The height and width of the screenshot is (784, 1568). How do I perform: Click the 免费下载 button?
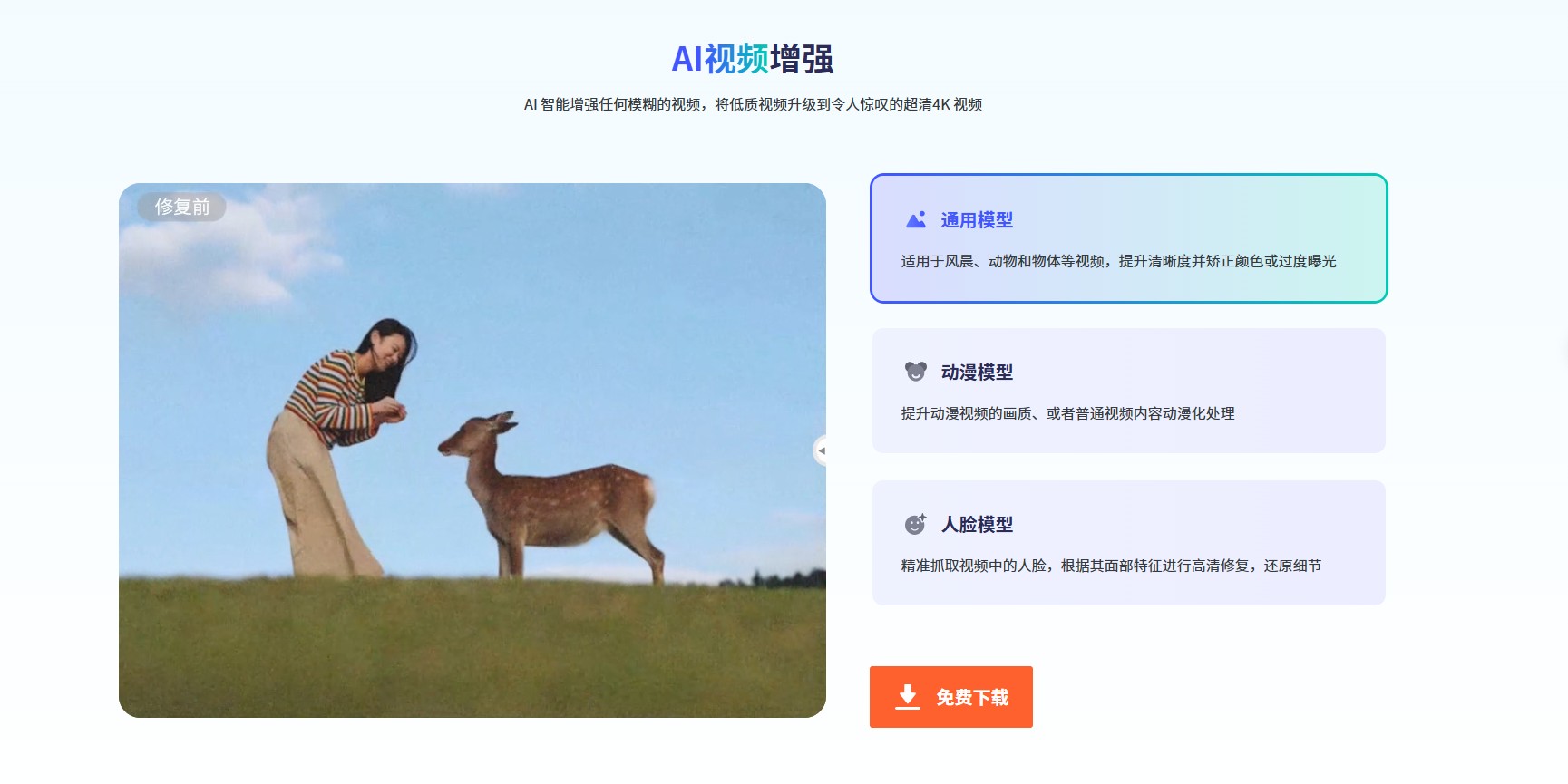[x=950, y=697]
